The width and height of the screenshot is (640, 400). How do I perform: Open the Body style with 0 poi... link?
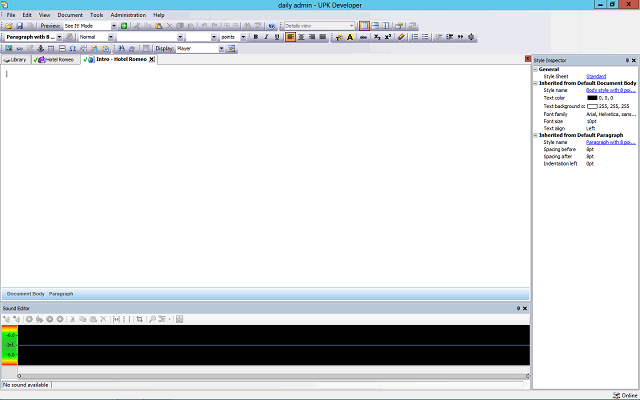tap(611, 90)
